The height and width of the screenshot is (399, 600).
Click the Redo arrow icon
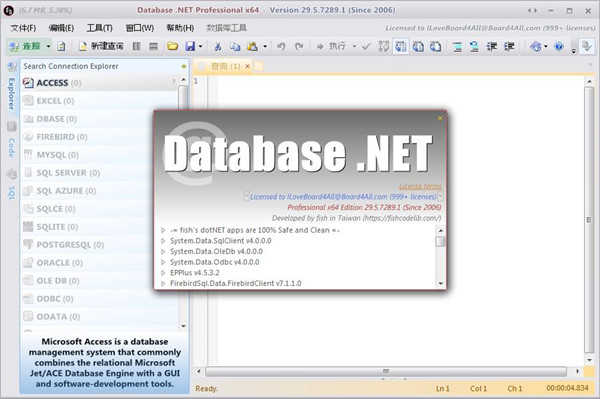coord(299,47)
